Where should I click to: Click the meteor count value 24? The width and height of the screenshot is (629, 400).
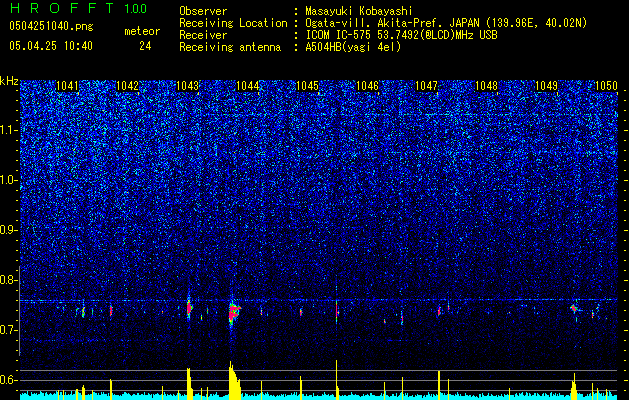pos(145,46)
